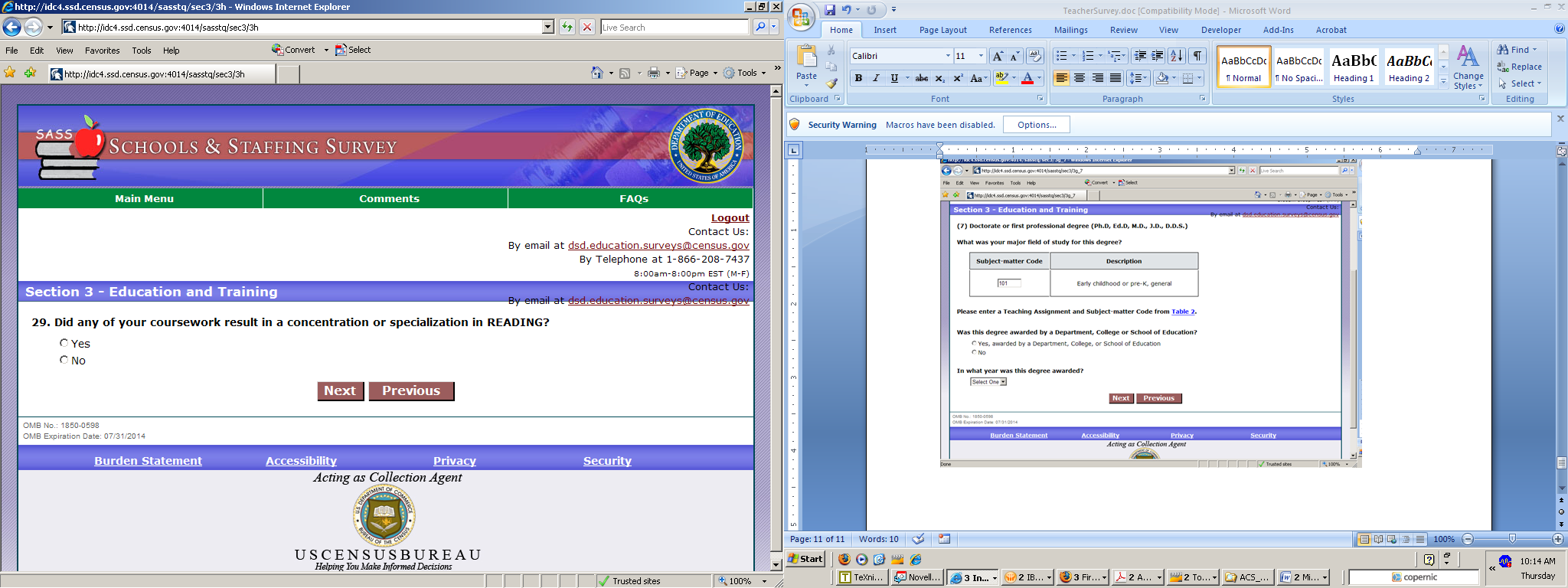Click the Format Painter brush icon
This screenshot has height=588, width=1568.
[x=832, y=84]
